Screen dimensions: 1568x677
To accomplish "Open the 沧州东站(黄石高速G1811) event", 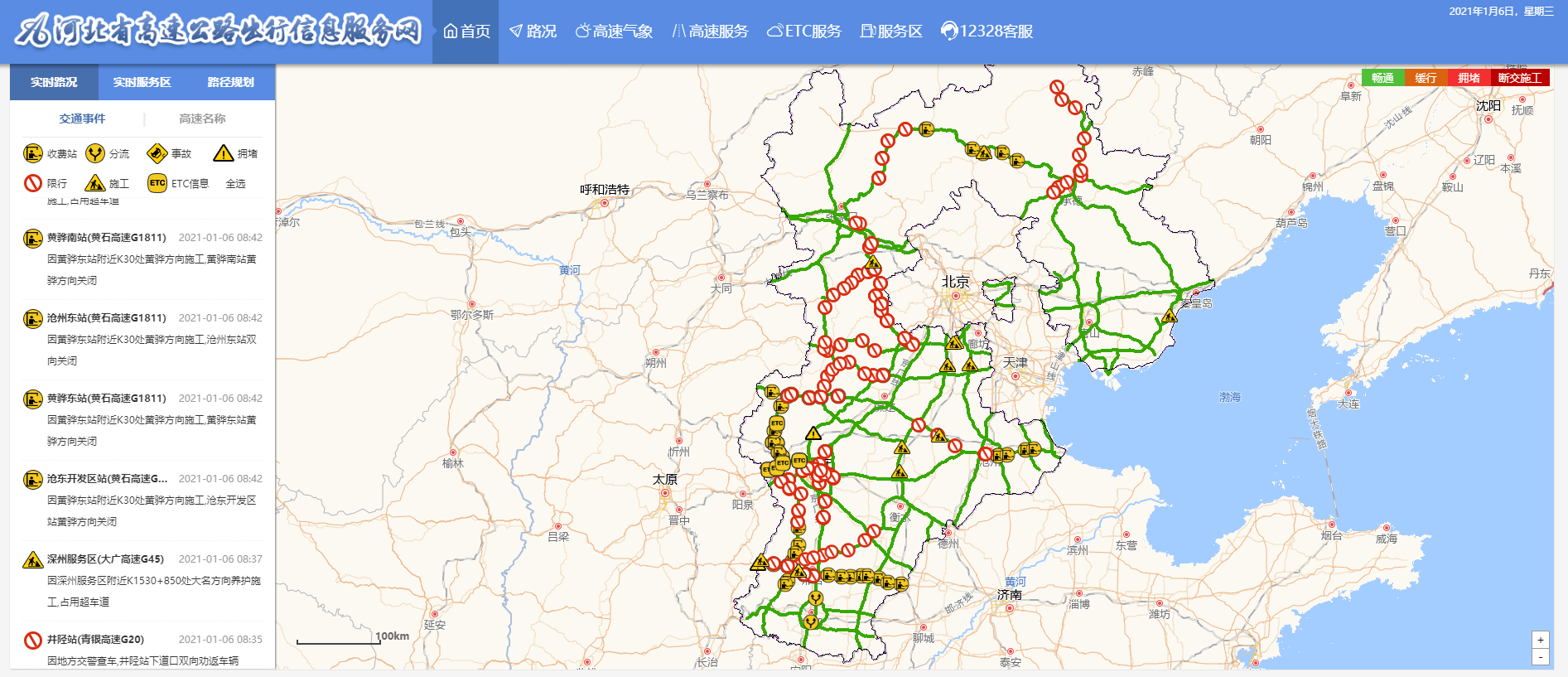I will click(x=106, y=318).
